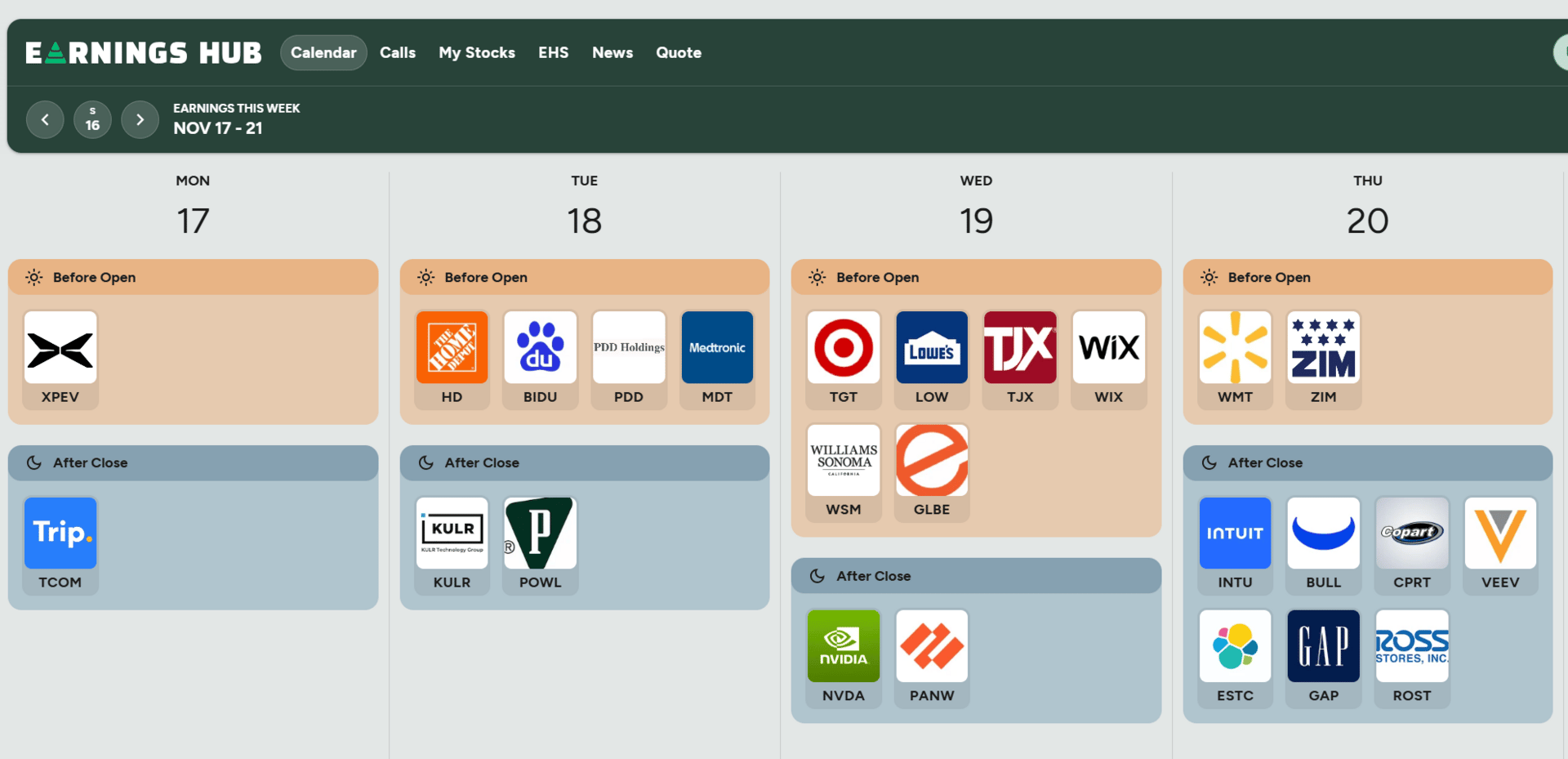
Task: Click the Palo Alto PANW logo
Action: (932, 646)
